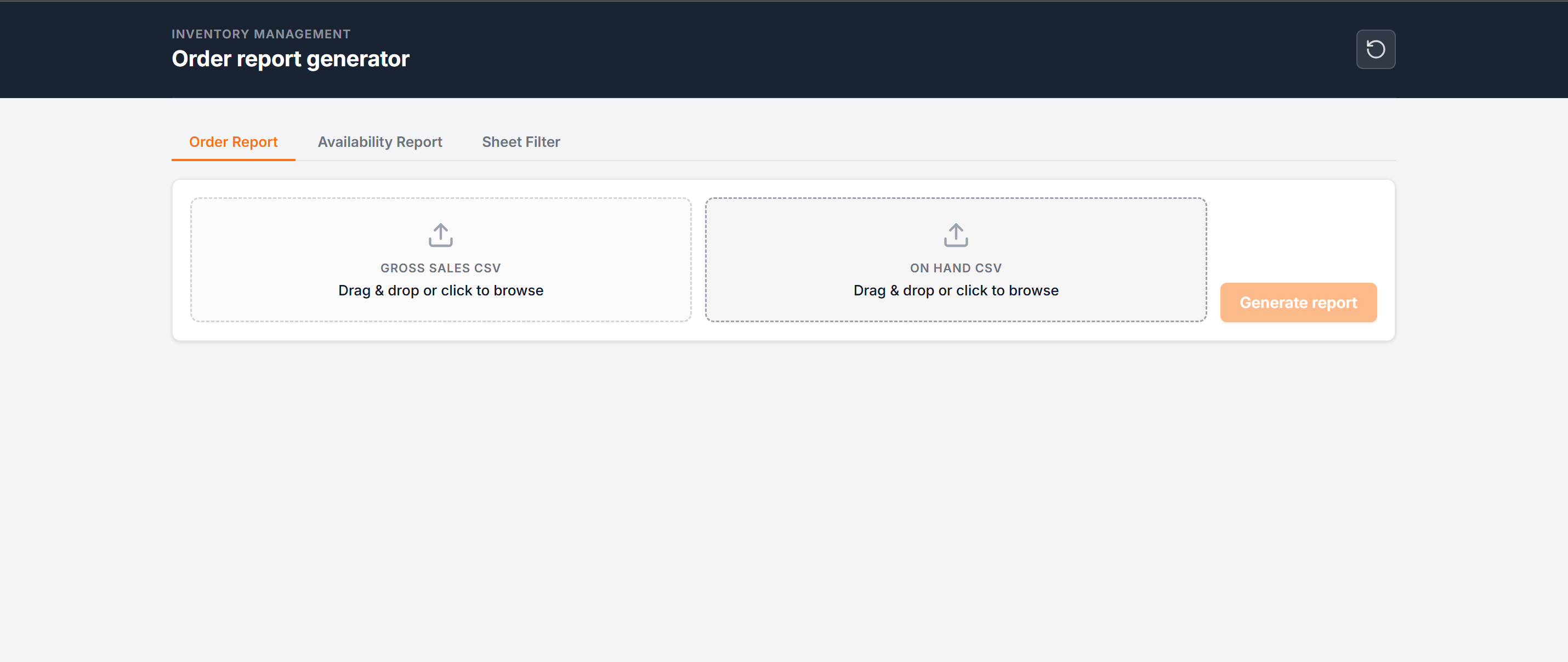Click the upload arrow icon above GROSS SALES CSV

[440, 235]
